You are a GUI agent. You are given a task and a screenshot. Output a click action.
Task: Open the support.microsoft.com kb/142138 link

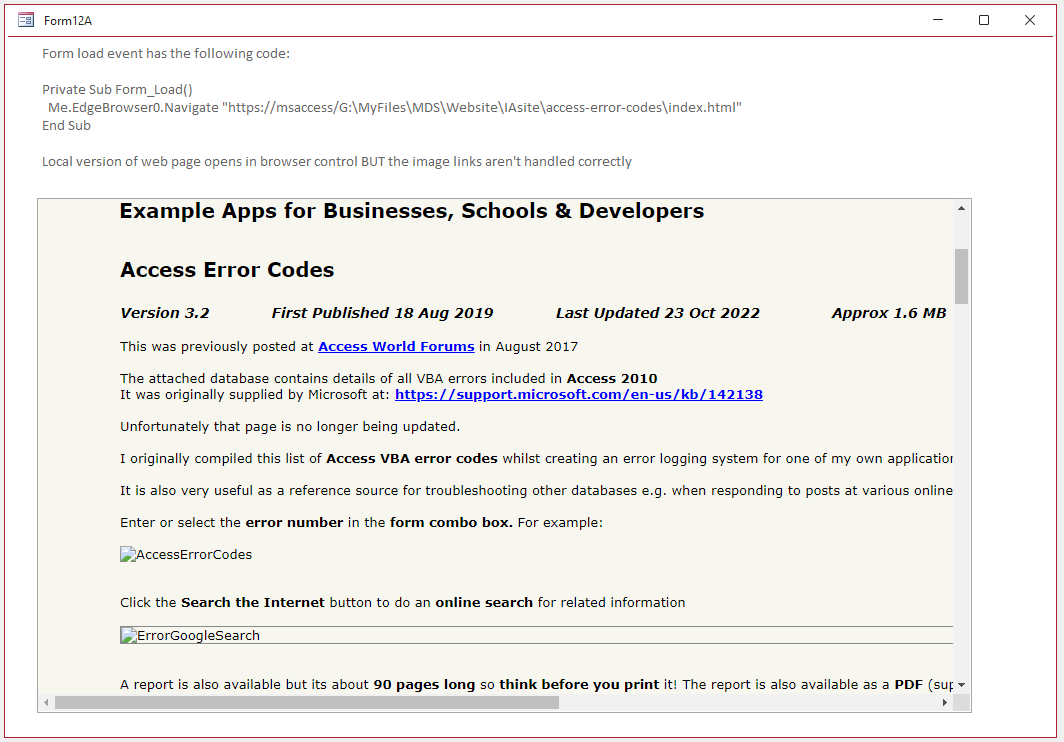(579, 394)
